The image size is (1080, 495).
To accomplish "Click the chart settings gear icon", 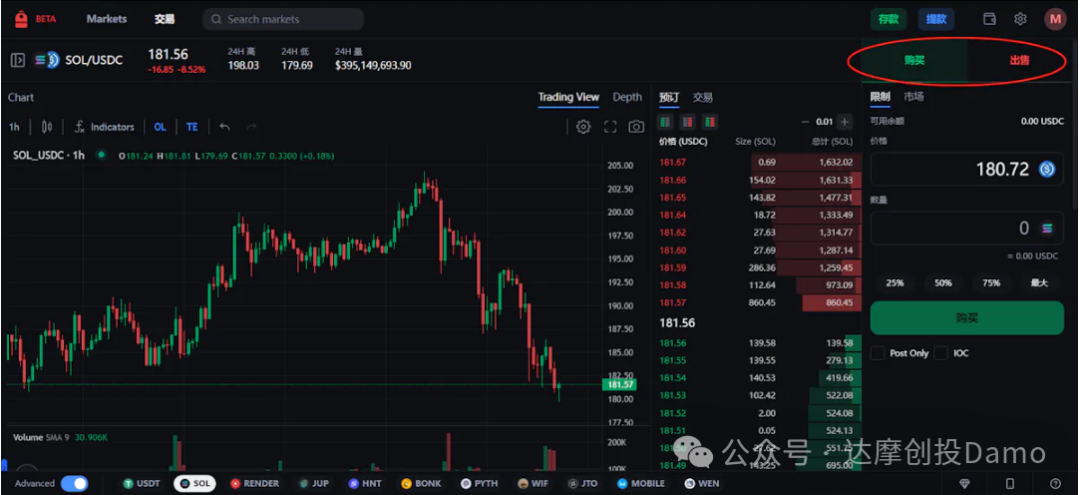I will tap(583, 127).
